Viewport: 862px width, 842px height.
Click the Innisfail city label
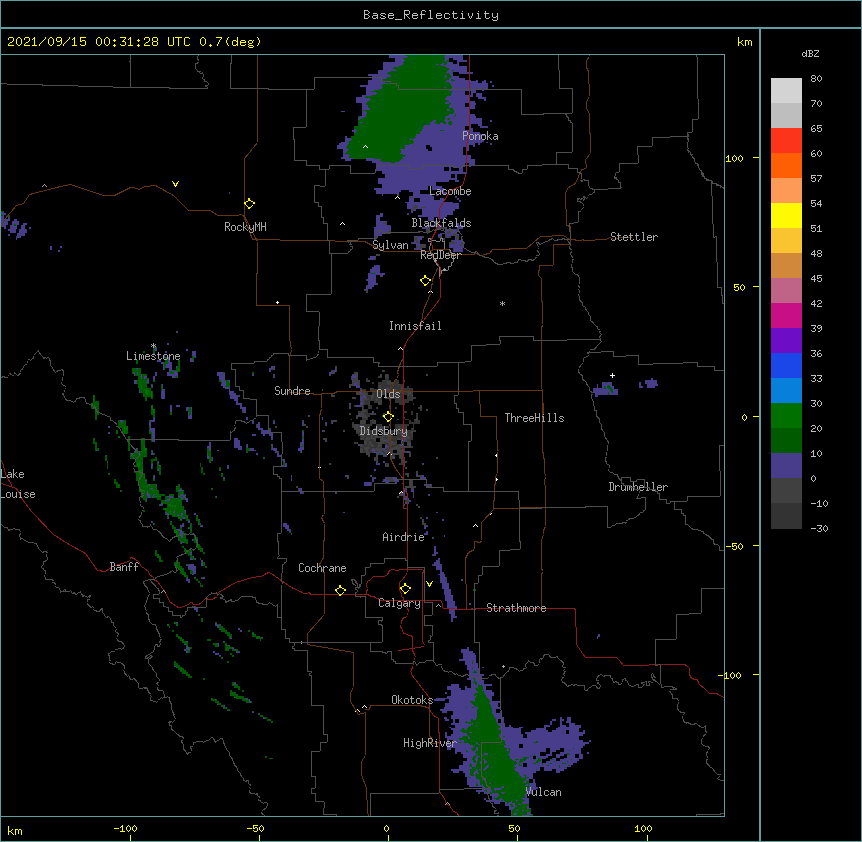click(x=415, y=326)
